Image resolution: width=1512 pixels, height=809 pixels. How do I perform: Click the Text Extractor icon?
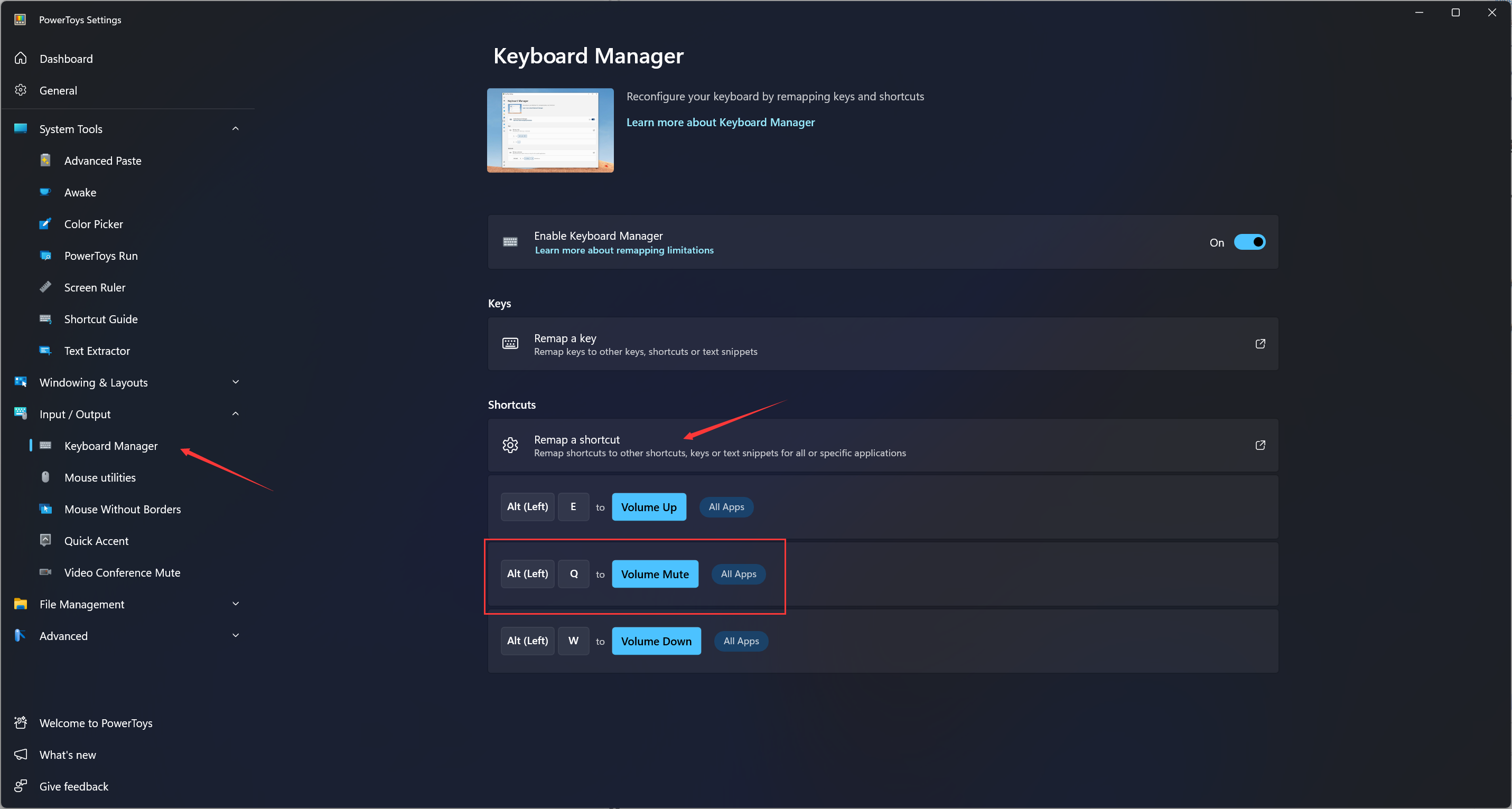pyautogui.click(x=45, y=351)
